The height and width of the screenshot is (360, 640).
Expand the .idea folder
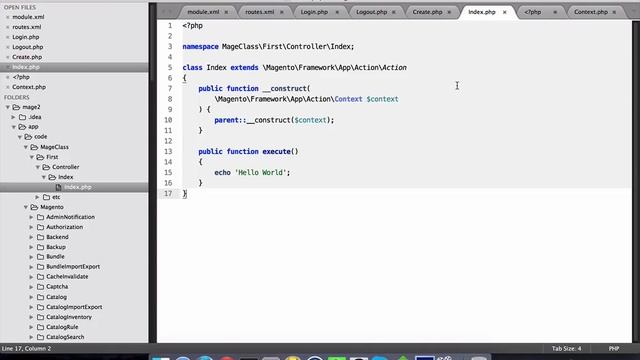13,117
